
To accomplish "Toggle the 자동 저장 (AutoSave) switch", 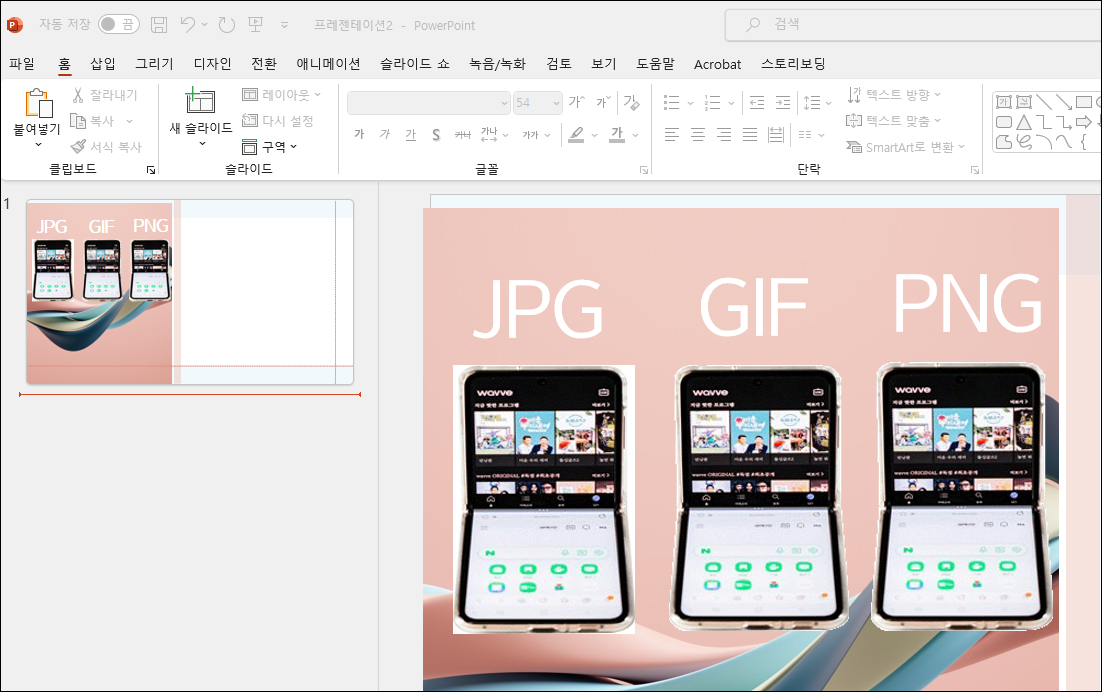I will click(x=118, y=24).
